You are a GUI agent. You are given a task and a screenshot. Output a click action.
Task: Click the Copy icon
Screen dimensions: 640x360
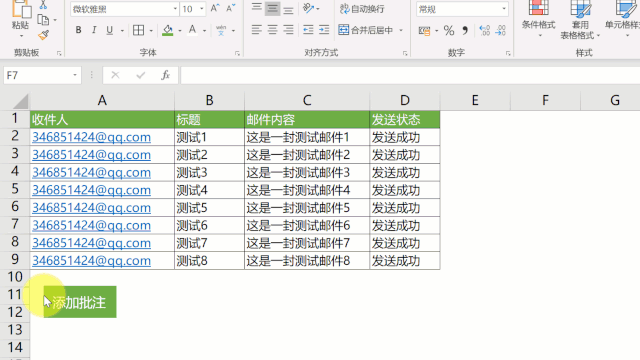coord(43,19)
